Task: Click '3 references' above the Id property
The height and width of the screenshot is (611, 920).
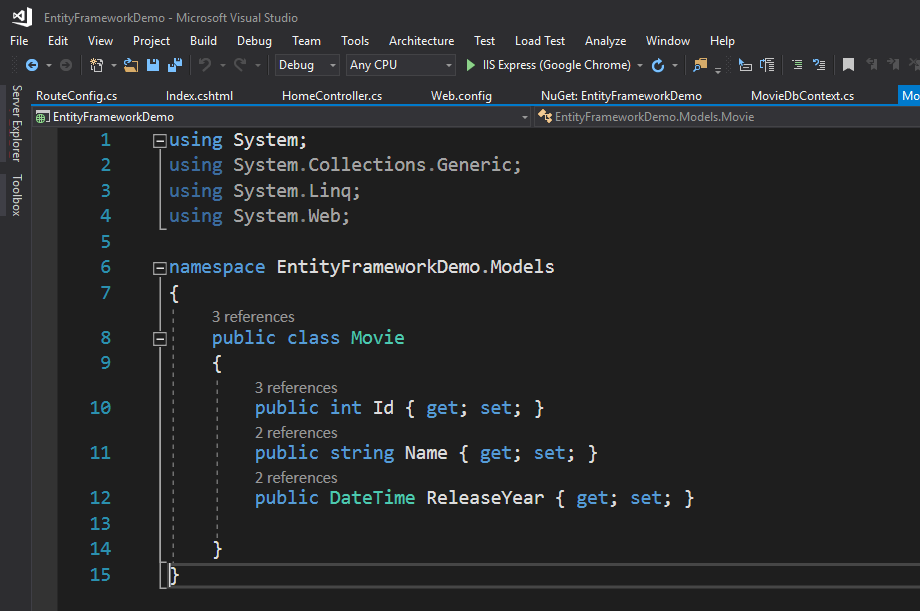Action: (296, 388)
